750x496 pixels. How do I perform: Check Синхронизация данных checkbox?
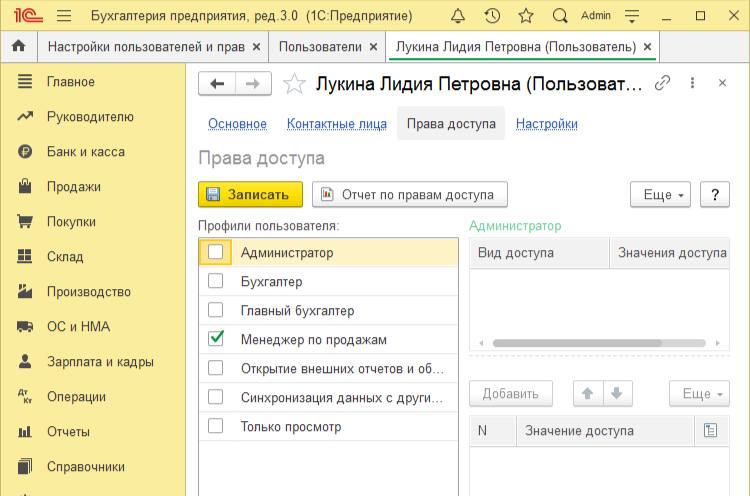216,397
